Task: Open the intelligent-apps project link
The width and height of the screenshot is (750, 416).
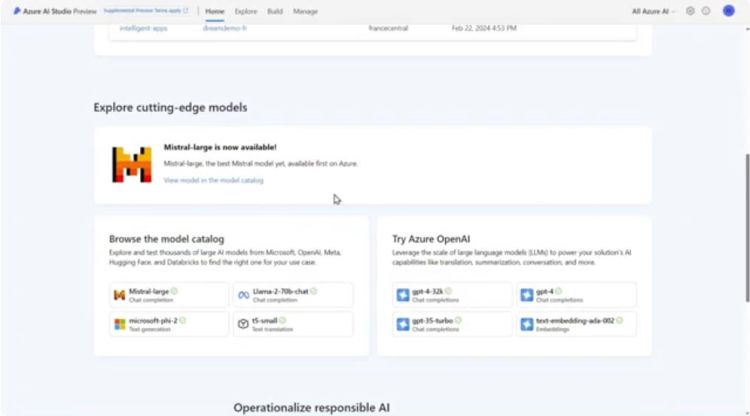Action: tap(143, 28)
